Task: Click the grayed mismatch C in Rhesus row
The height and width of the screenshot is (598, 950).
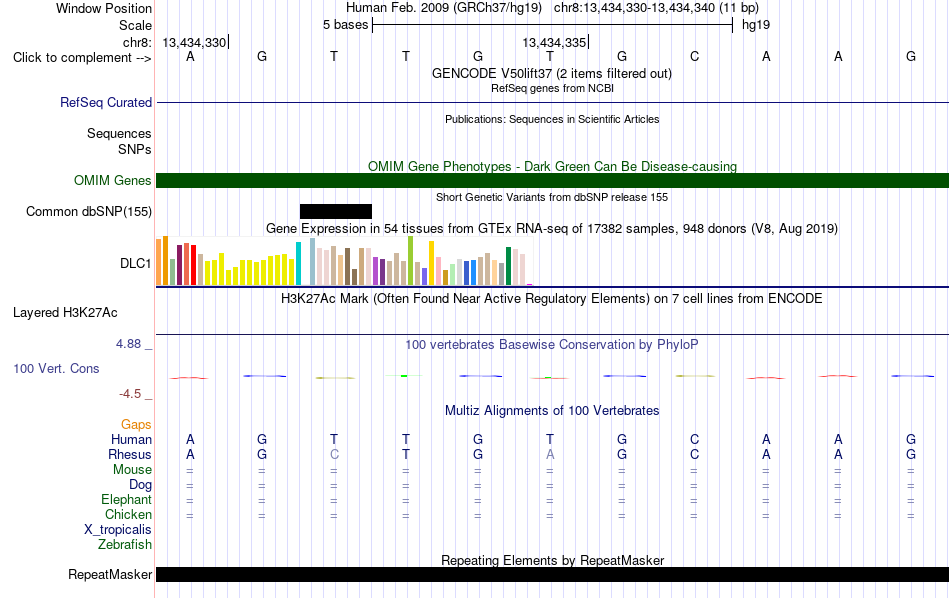Action: point(334,454)
